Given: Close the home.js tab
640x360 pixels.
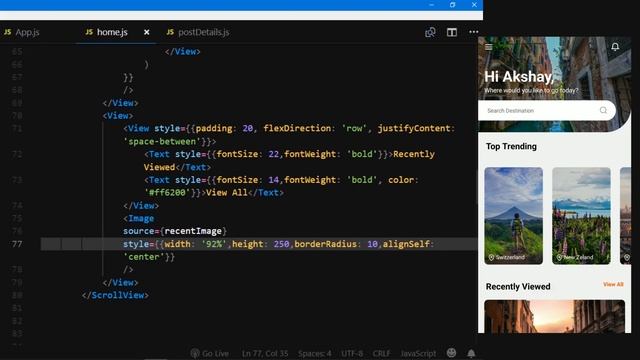Looking at the screenshot, I should coord(147,32).
